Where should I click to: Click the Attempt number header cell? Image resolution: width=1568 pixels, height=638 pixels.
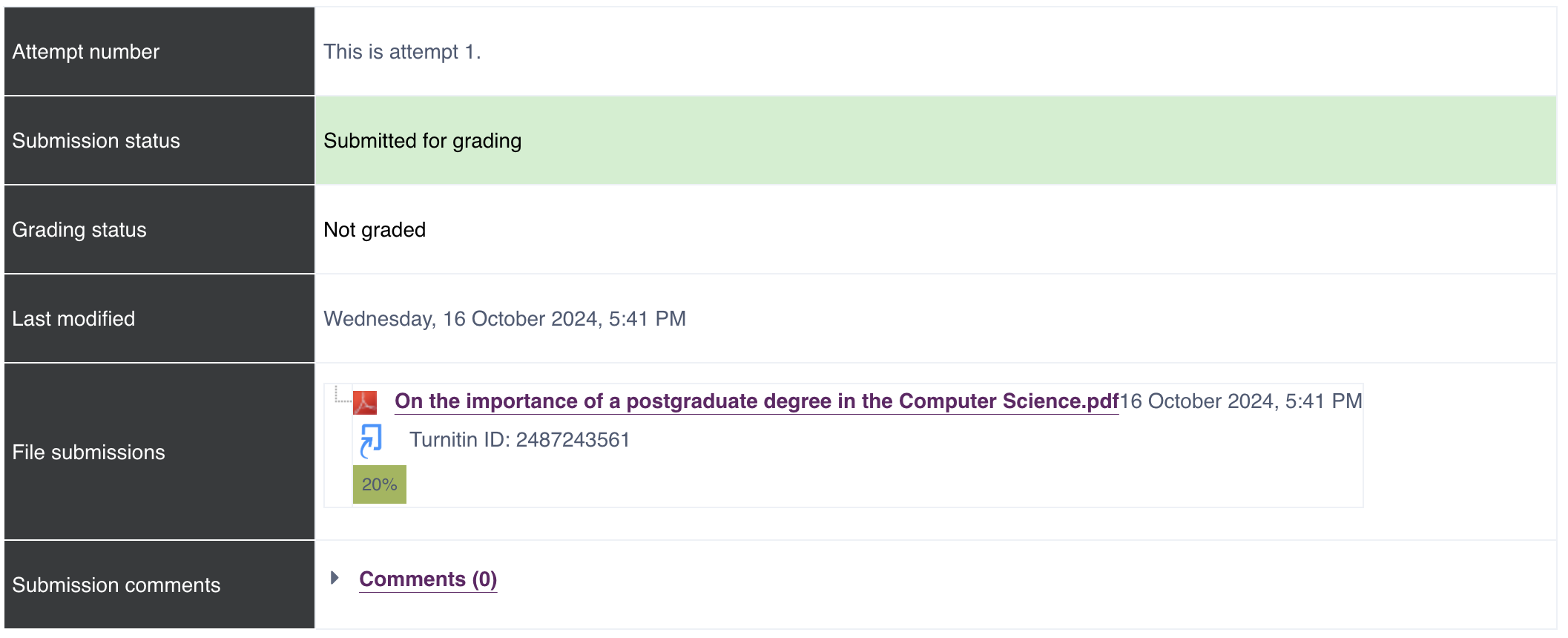point(159,52)
